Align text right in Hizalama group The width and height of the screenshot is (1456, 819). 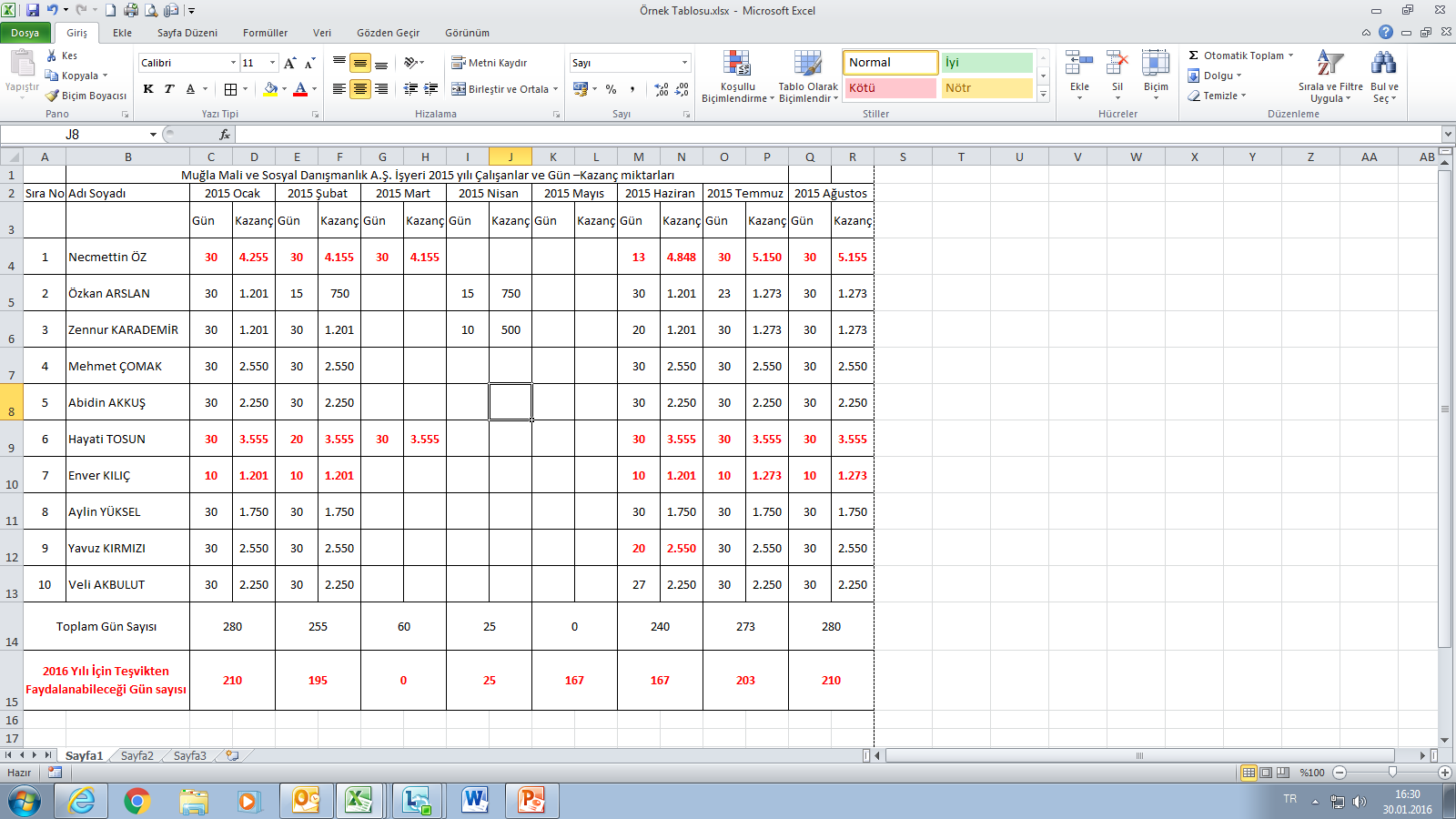point(381,89)
